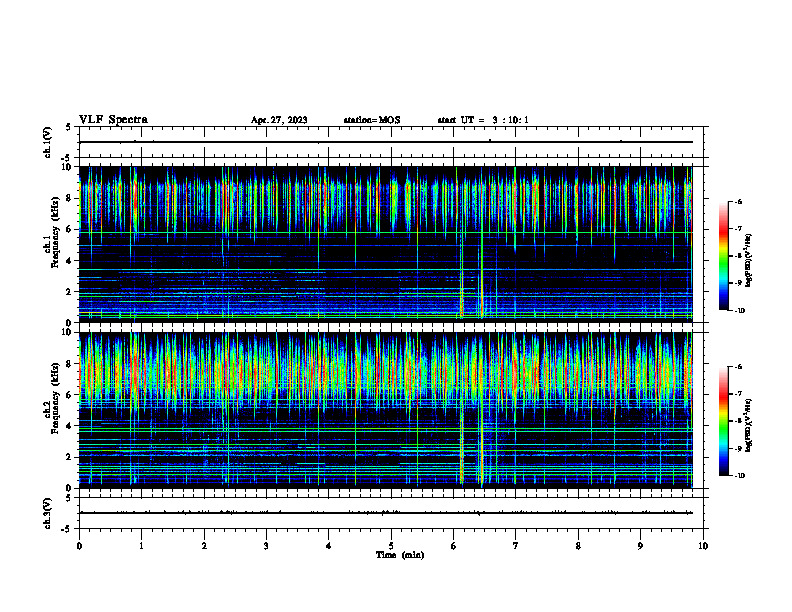Click the ch.3 waveform trace line
The height and width of the screenshot is (612, 792).
(x=385, y=513)
